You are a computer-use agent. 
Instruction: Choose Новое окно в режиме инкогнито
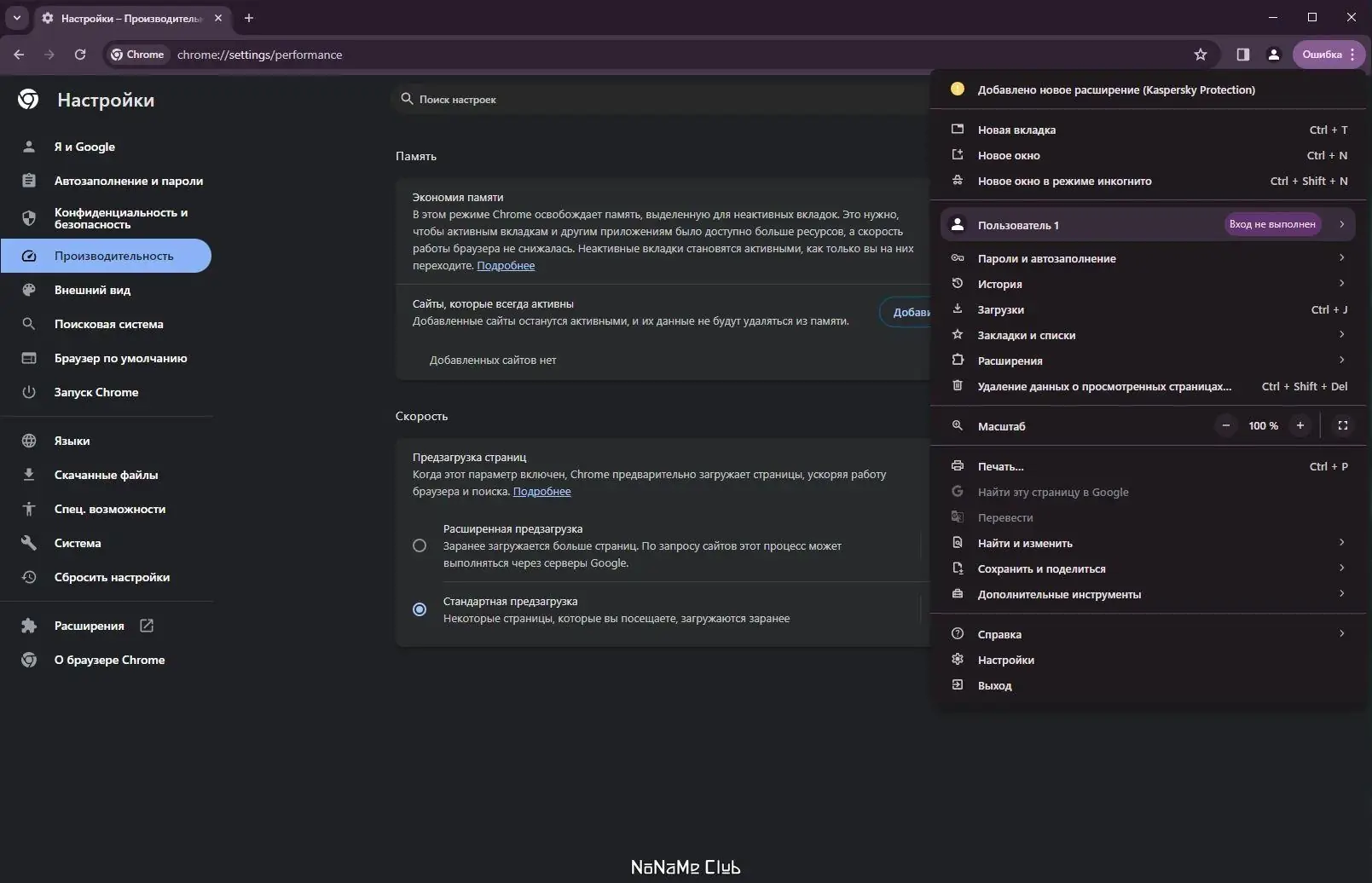(x=1064, y=181)
